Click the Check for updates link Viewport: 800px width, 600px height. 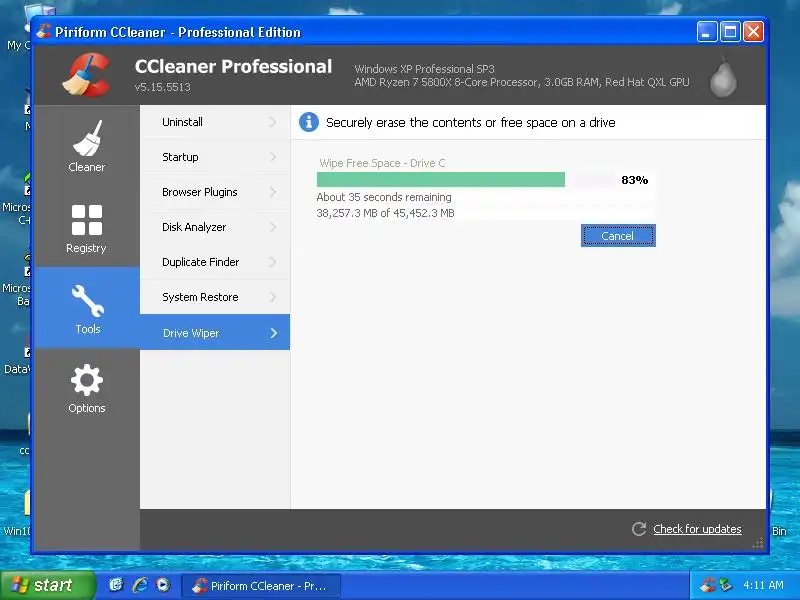pyautogui.click(x=697, y=529)
